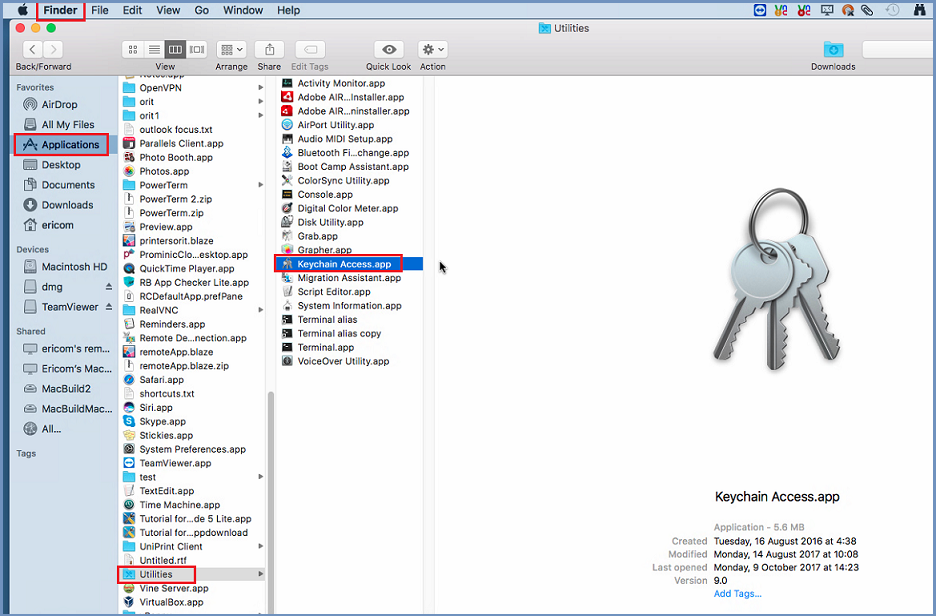Viewport: 936px width, 616px height.
Task: Select Migration Assistant.app
Action: point(349,278)
